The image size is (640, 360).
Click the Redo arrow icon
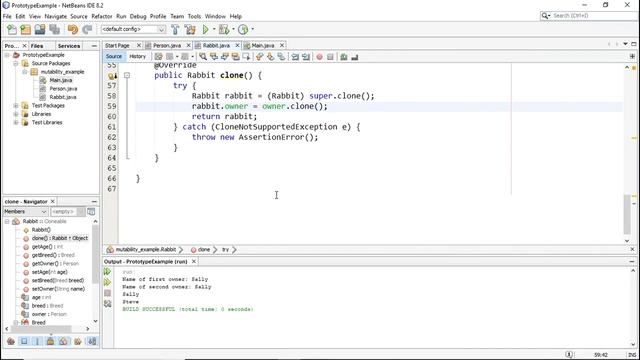(87, 29)
